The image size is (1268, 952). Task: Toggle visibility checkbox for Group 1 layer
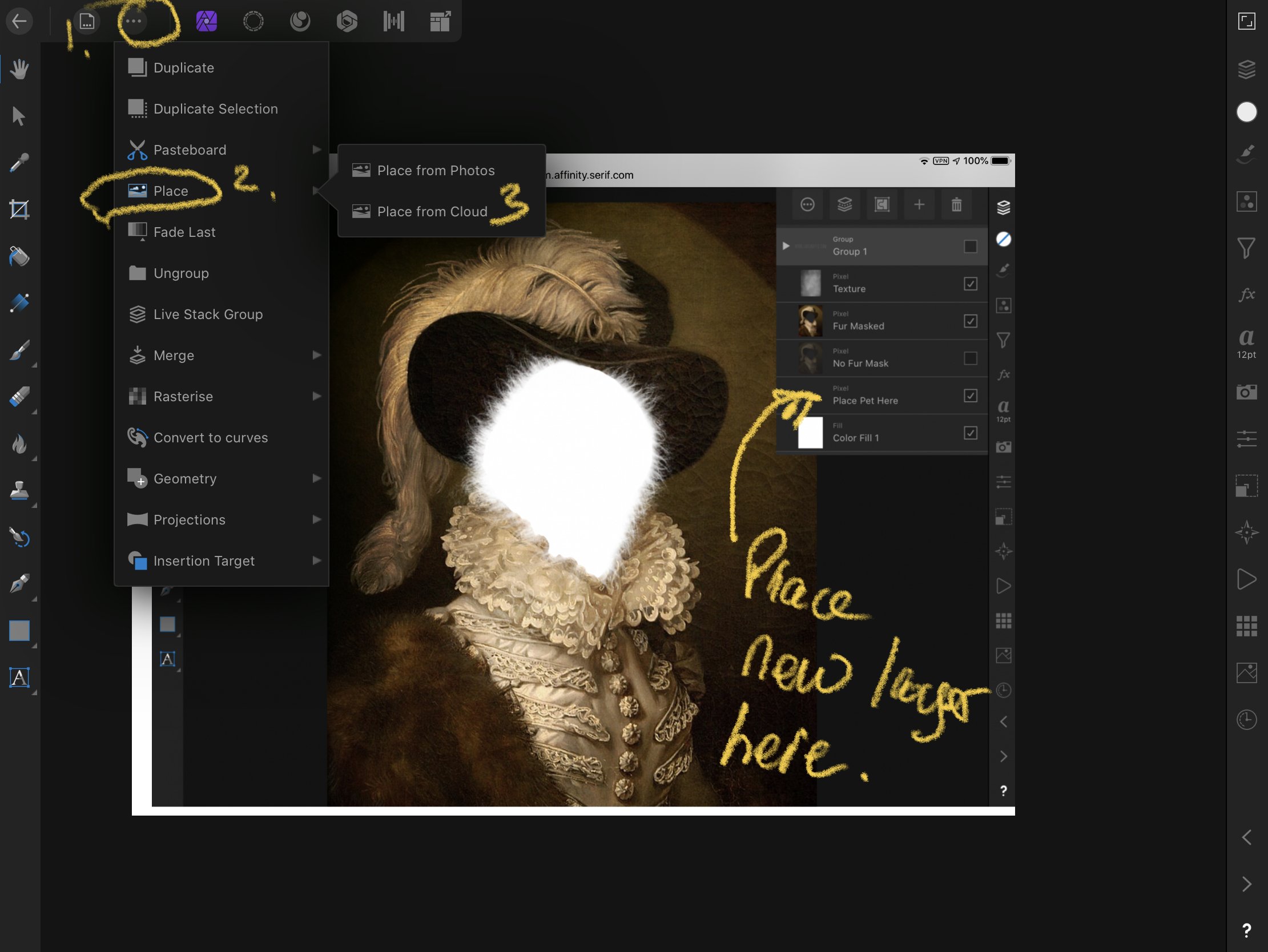(x=970, y=247)
